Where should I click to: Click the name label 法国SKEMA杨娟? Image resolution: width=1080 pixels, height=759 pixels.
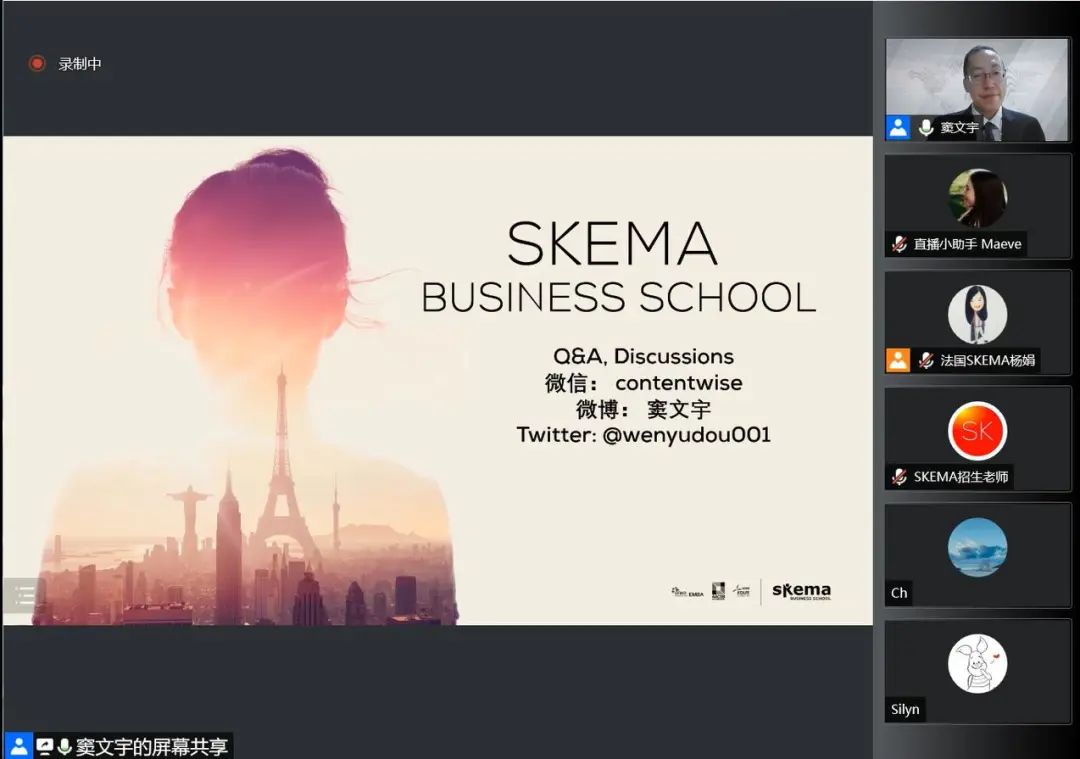[x=988, y=360]
